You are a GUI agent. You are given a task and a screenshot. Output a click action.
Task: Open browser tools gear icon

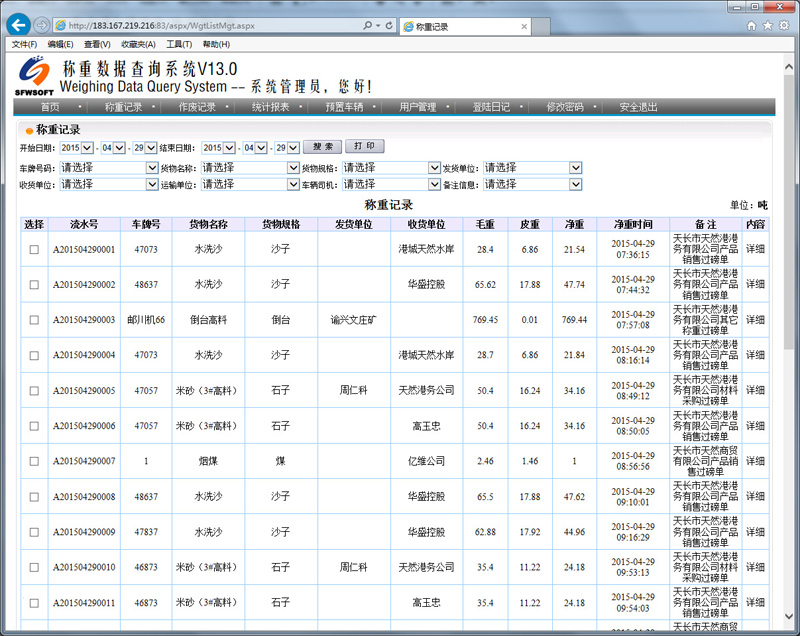tap(784, 26)
